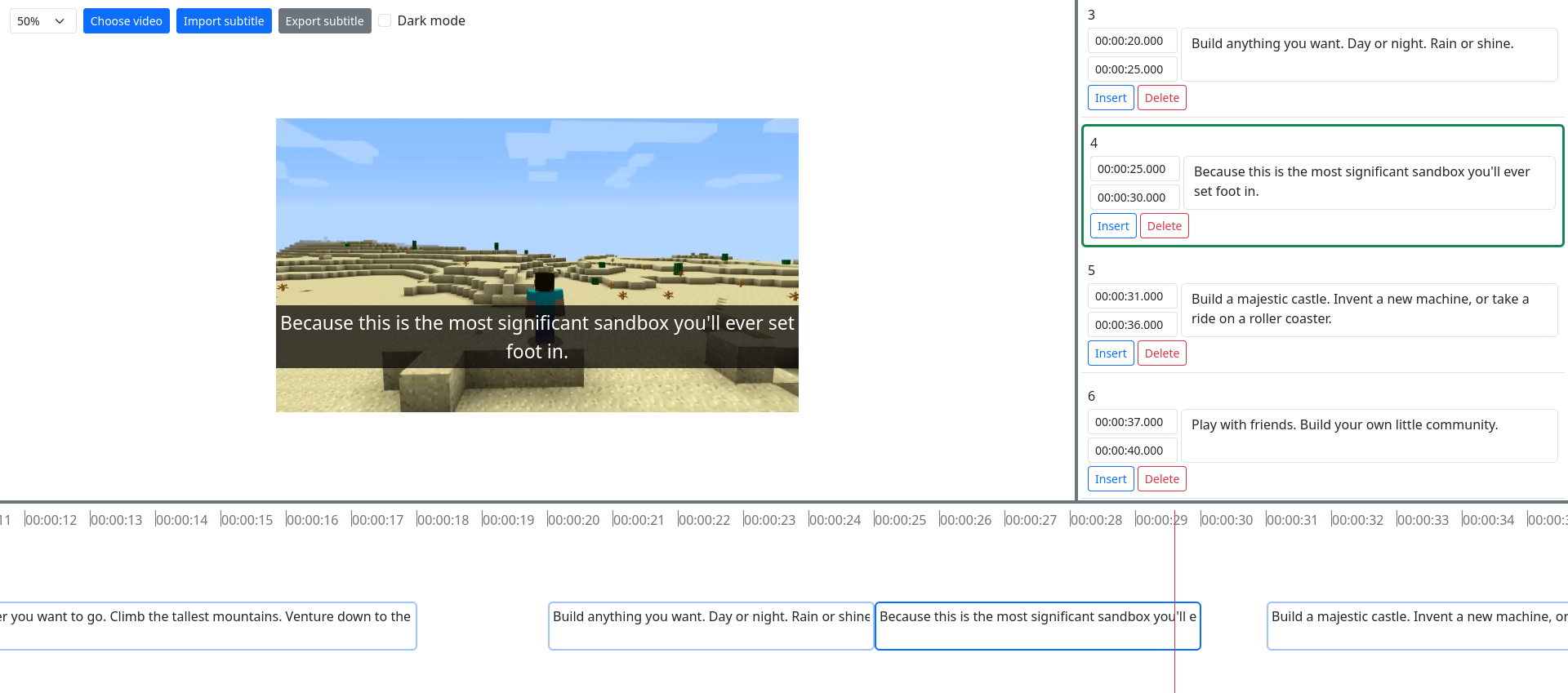
Task: Edit end time 00:00:36.000 of subtitle 5
Action: point(1132,325)
